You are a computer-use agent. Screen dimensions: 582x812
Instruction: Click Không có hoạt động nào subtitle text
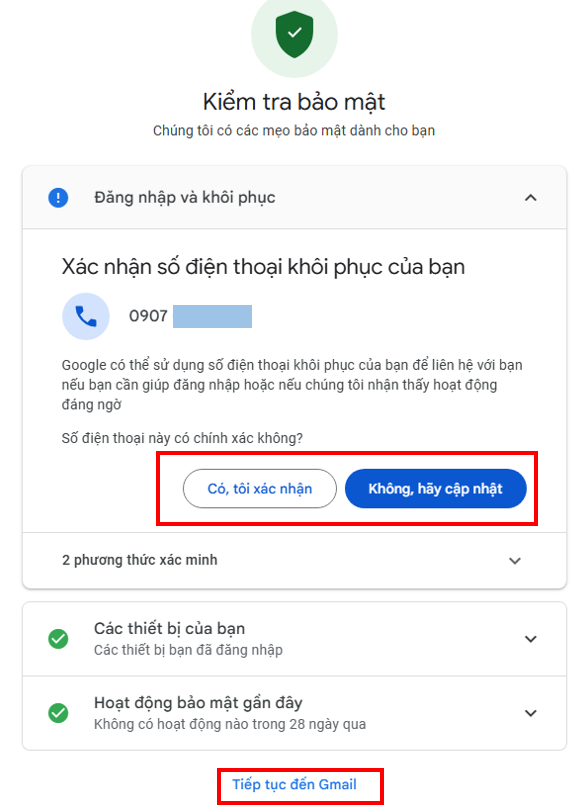(x=230, y=724)
